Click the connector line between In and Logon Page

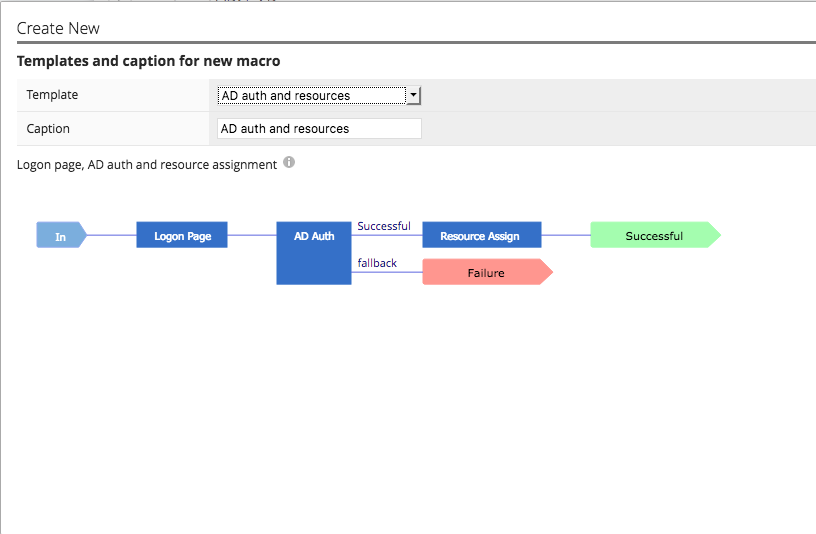click(111, 235)
